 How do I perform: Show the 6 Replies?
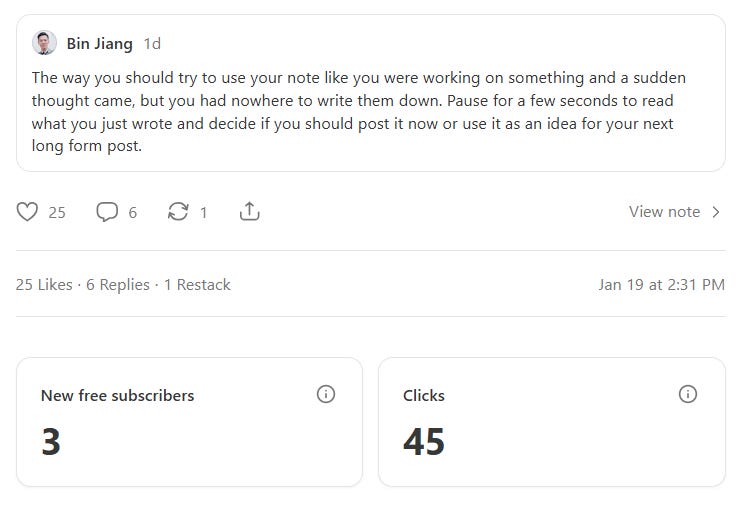[118, 285]
